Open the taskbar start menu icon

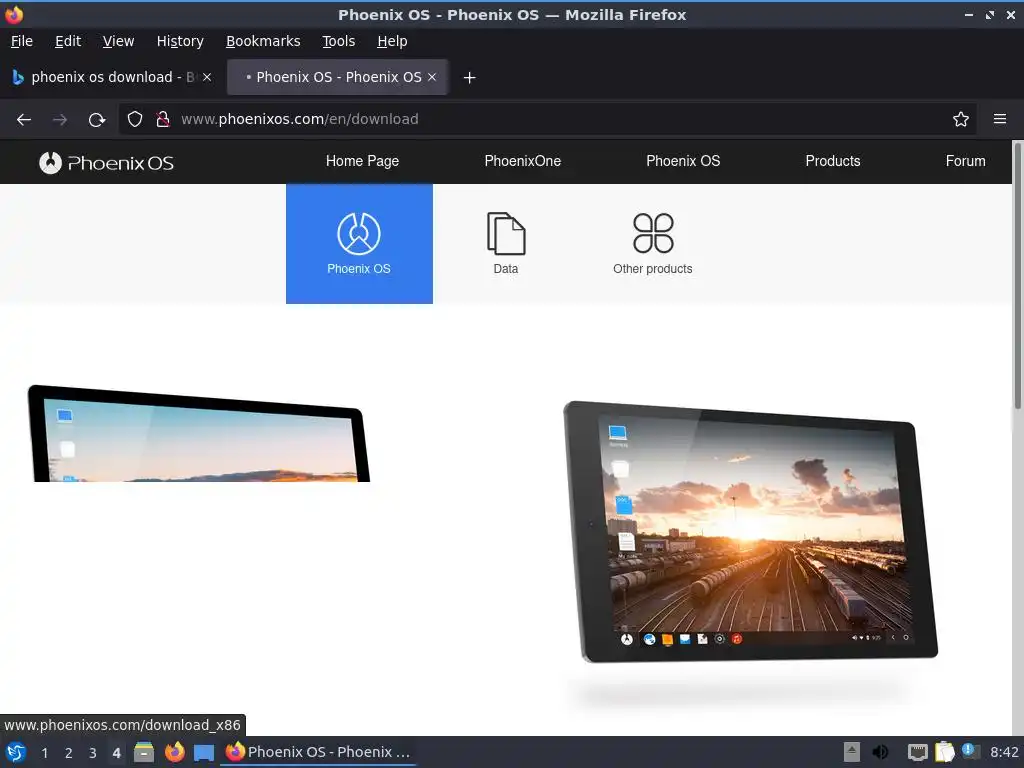pyautogui.click(x=16, y=752)
